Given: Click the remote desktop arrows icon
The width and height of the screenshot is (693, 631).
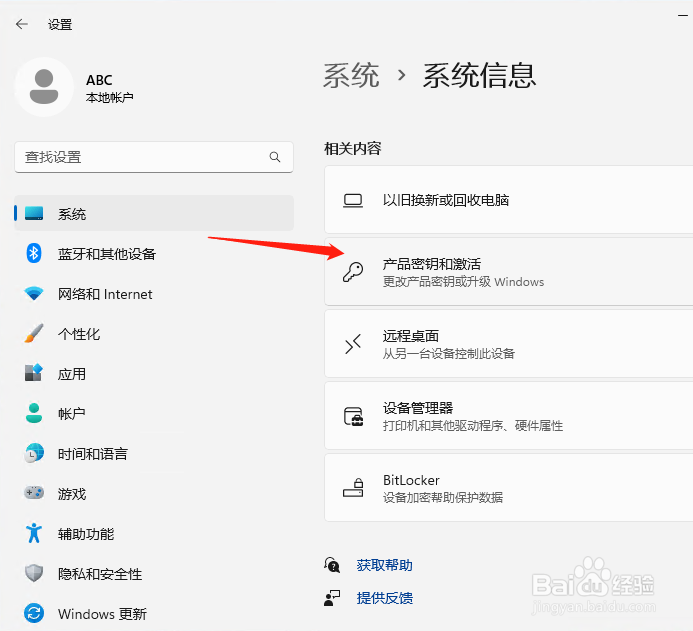Looking at the screenshot, I should [353, 344].
